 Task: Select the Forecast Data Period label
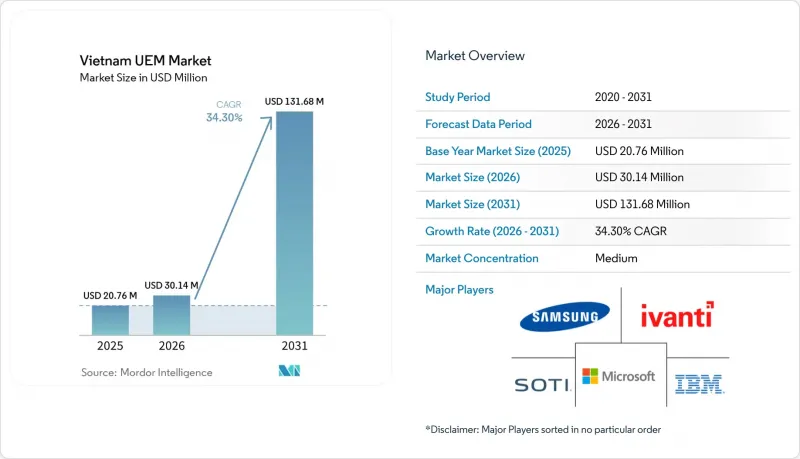tap(479, 124)
